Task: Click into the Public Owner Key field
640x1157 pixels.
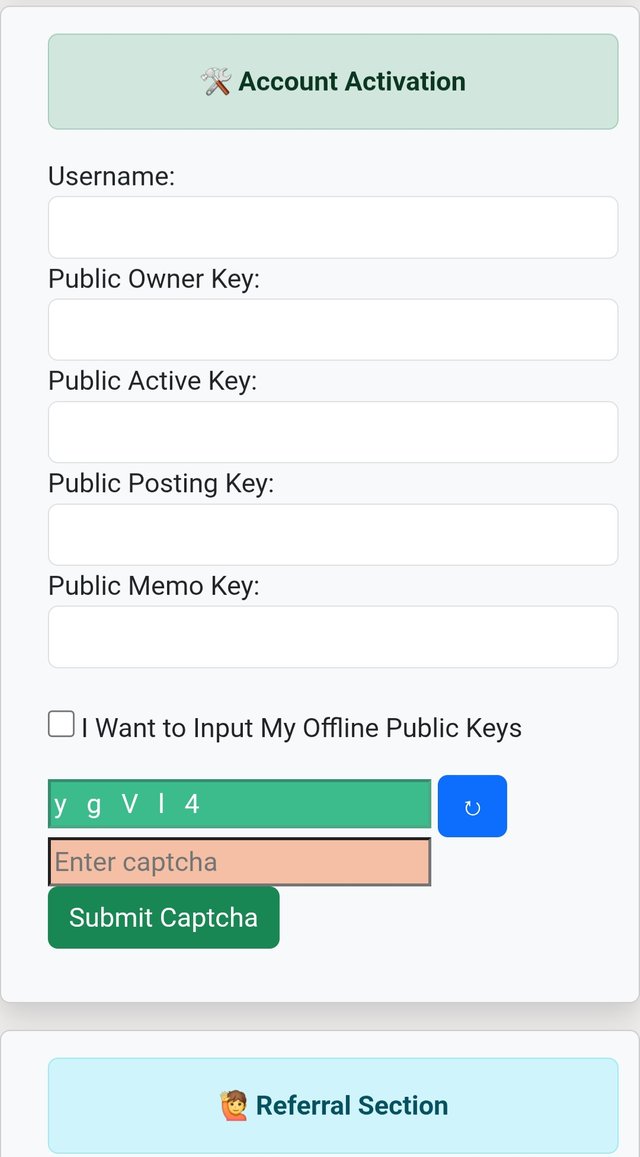Action: pyautogui.click(x=333, y=330)
